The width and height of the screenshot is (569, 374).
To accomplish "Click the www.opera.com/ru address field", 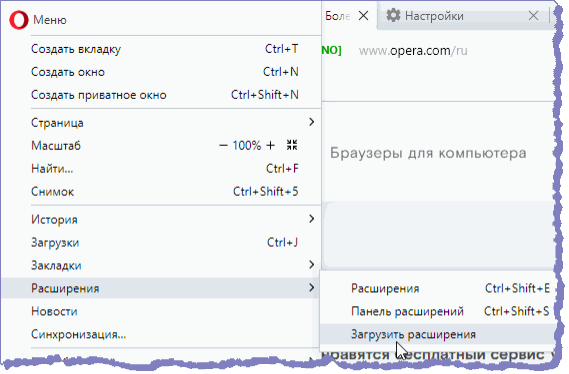I will point(413,51).
